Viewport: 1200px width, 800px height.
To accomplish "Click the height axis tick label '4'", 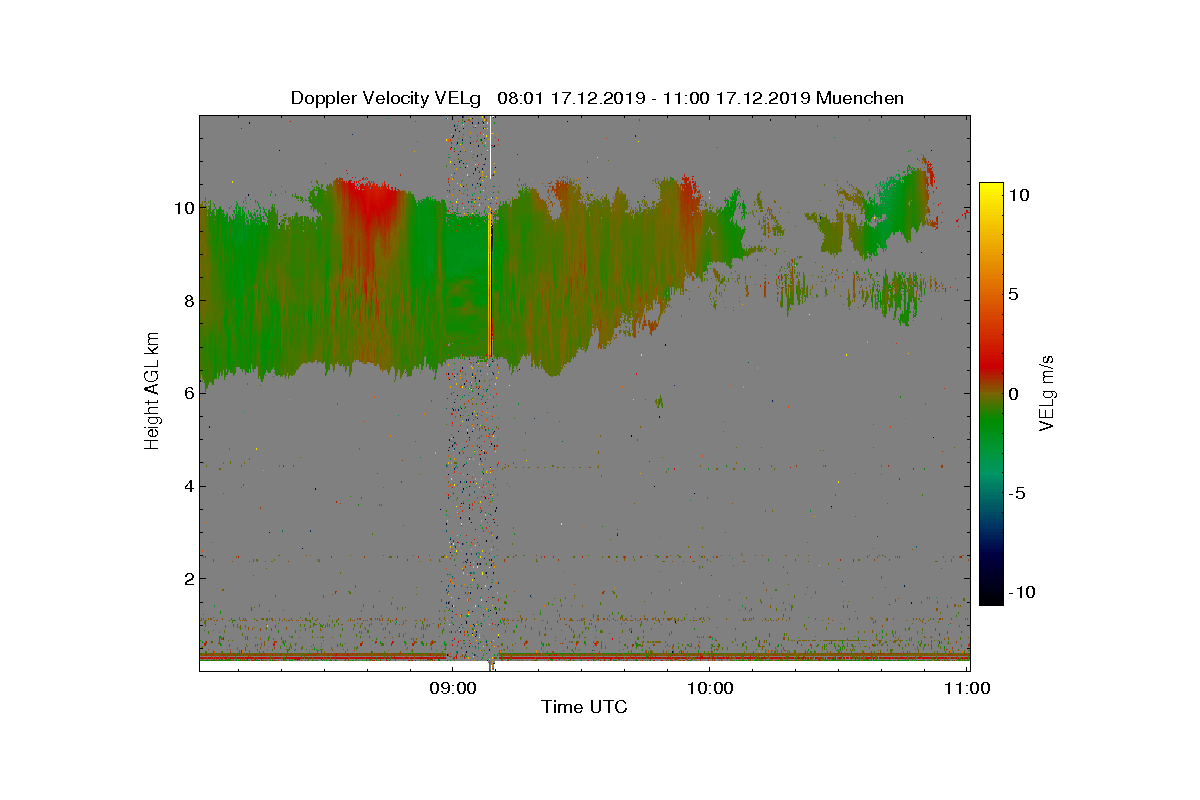I will tap(187, 486).
